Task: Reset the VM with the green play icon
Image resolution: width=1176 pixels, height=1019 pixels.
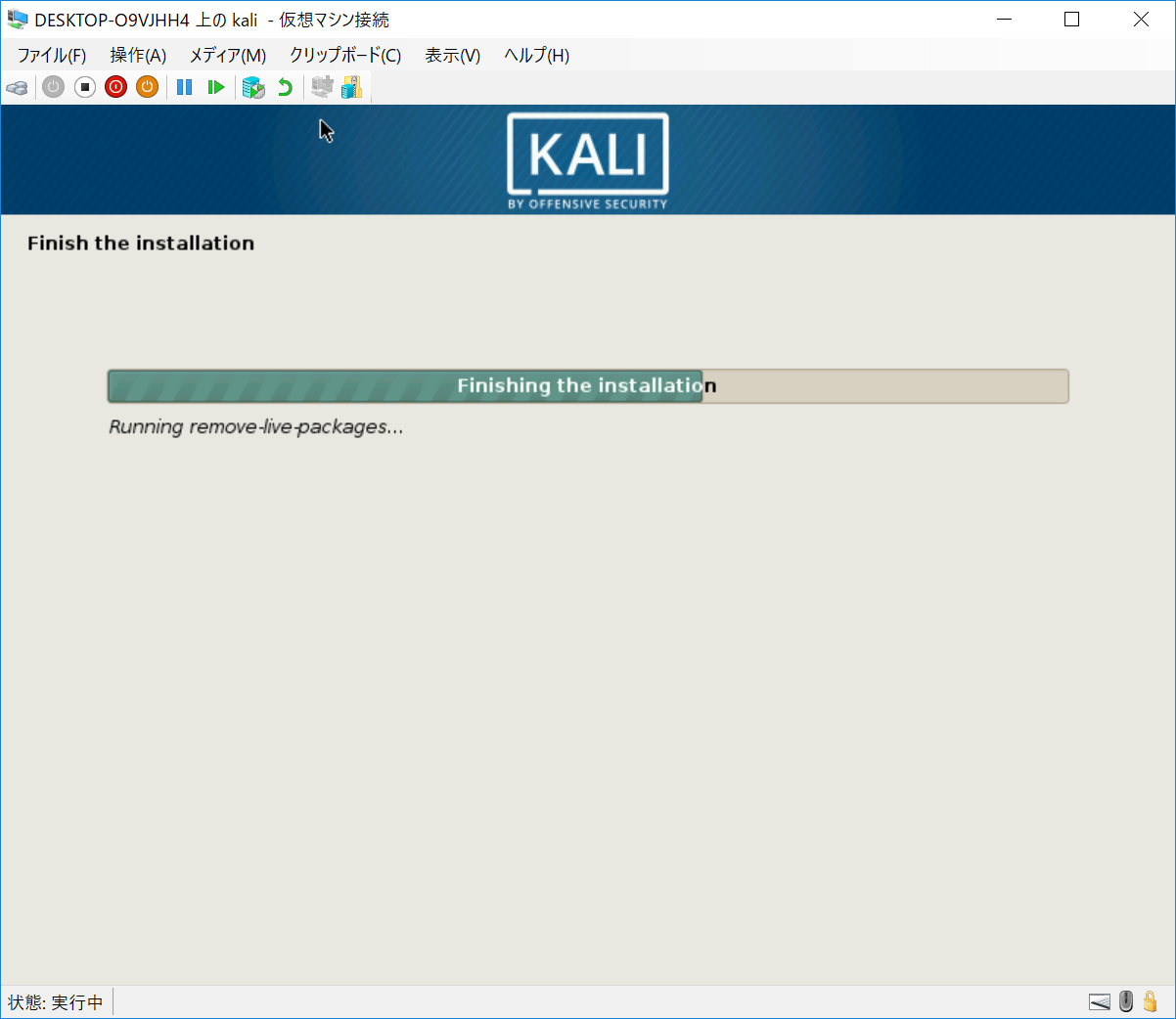Action: [216, 88]
